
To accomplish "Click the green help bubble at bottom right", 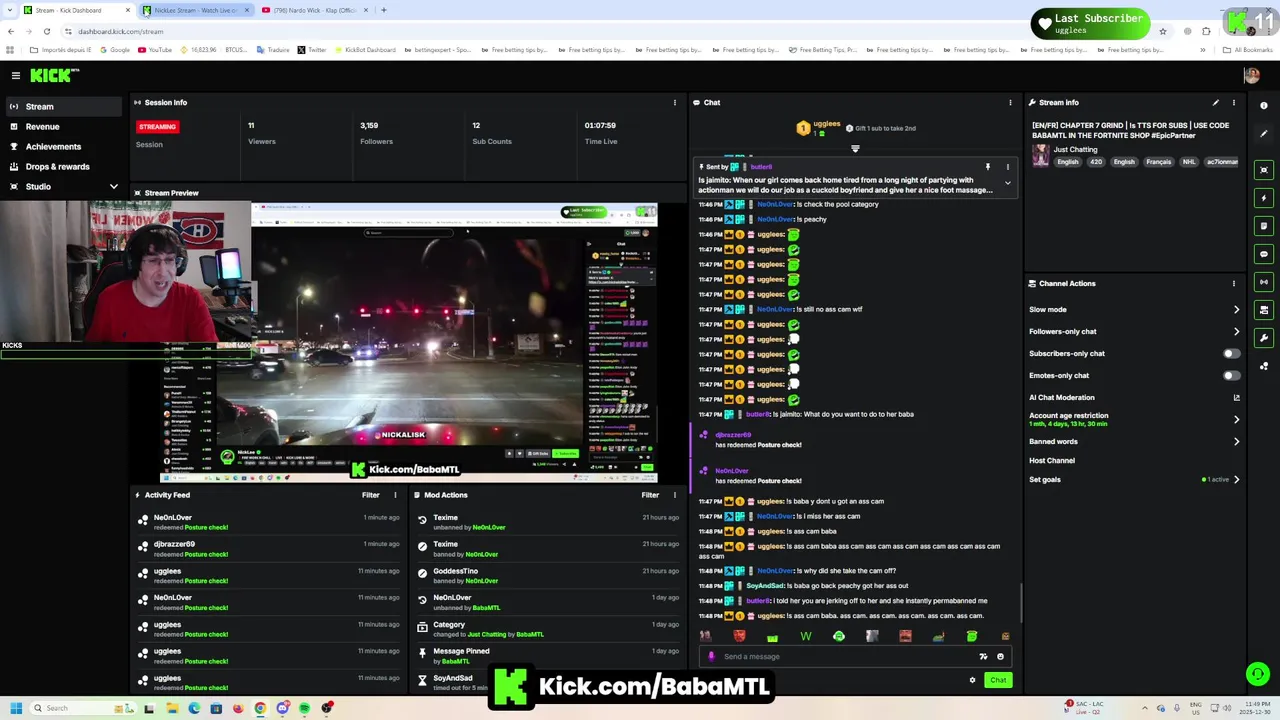I will [x=1257, y=674].
